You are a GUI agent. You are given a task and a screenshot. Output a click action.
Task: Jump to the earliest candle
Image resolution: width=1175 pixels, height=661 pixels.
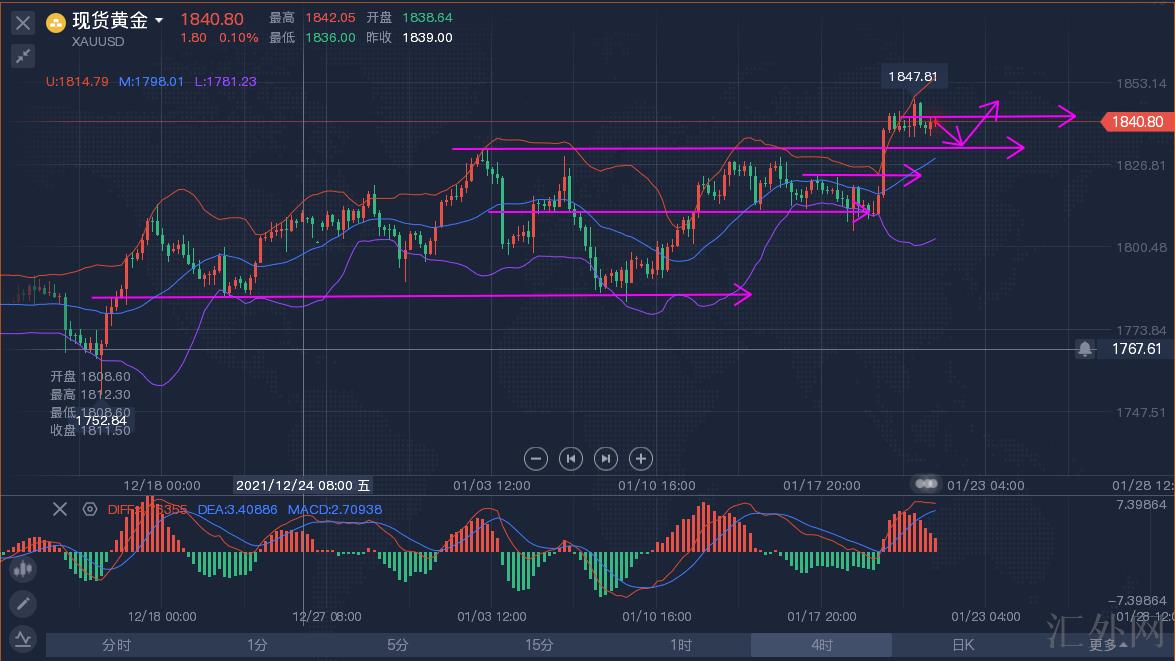571,459
